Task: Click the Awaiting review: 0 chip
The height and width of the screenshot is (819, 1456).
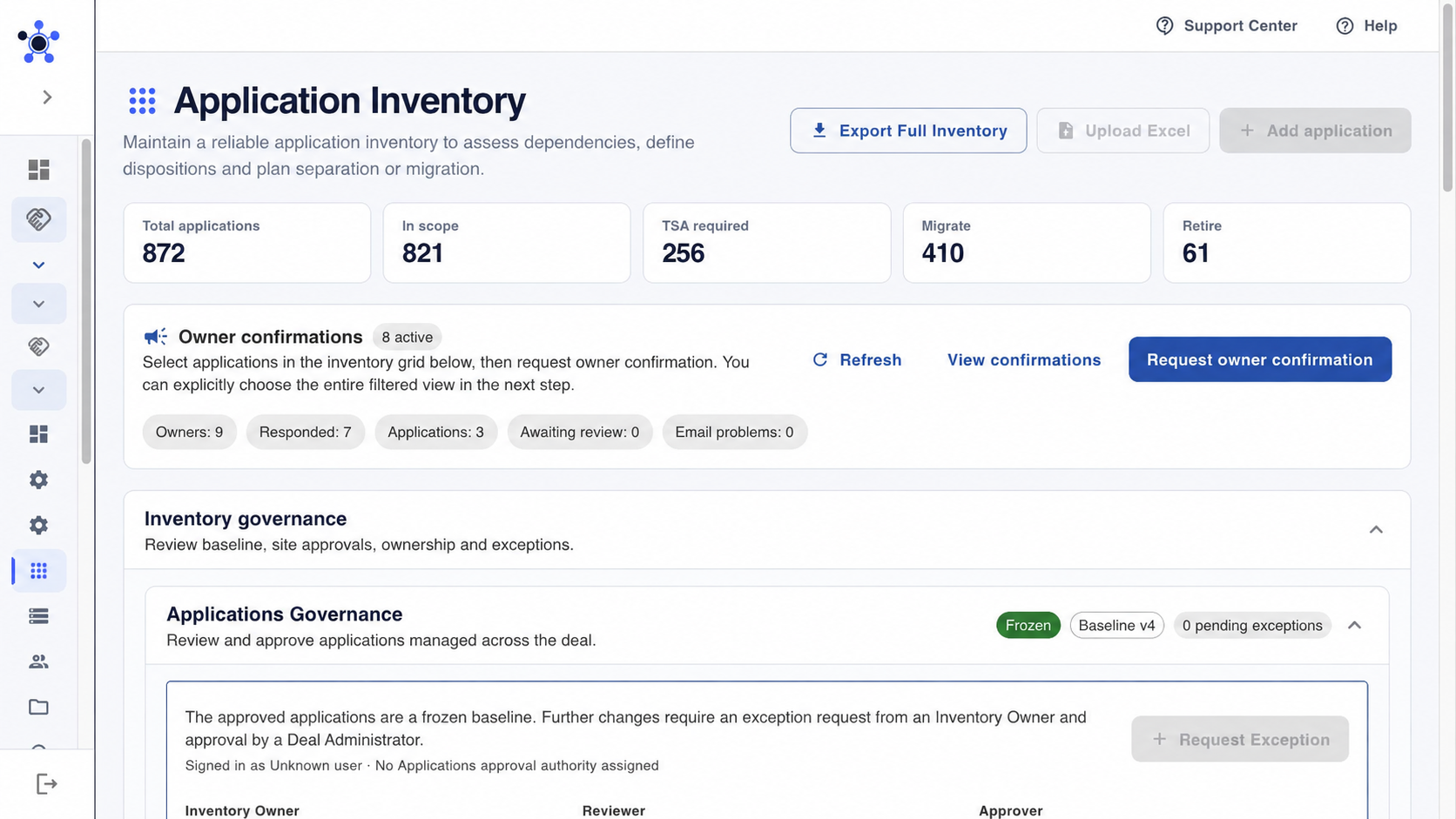Action: point(580,432)
